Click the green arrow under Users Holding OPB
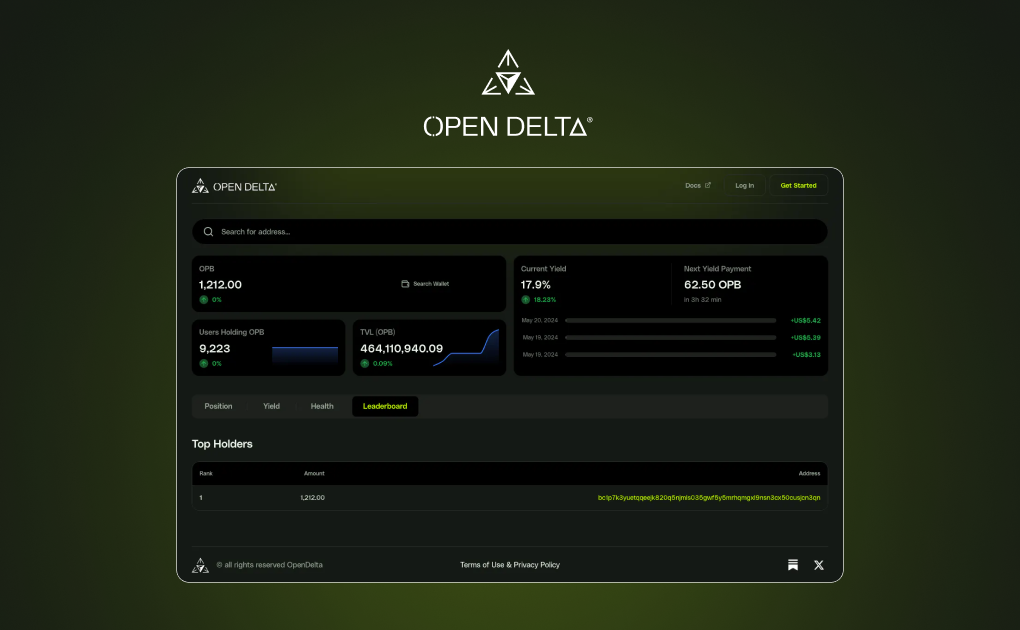 click(204, 363)
